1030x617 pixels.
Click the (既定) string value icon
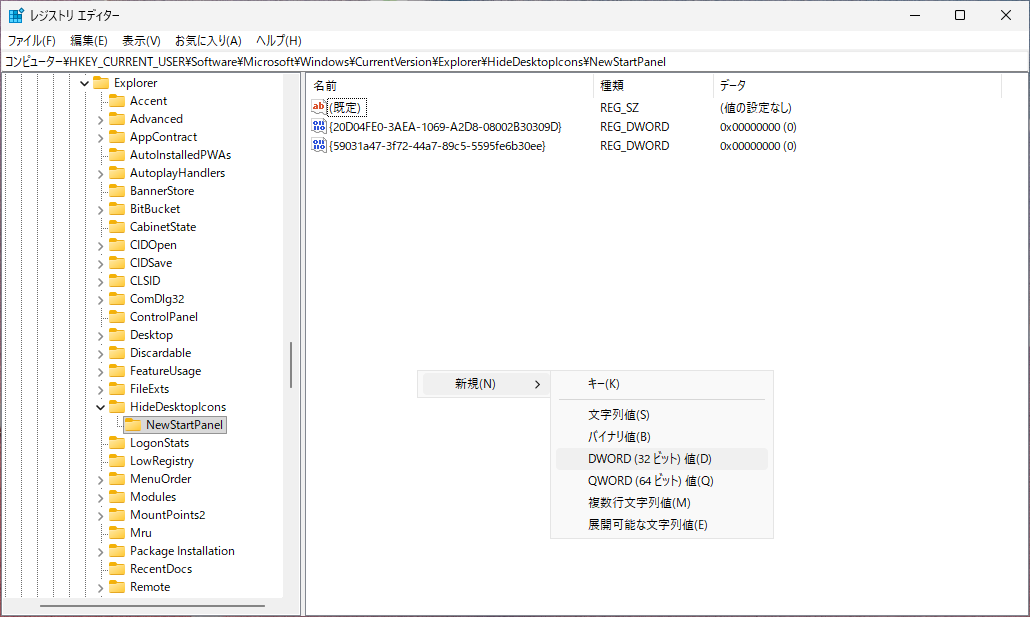click(x=319, y=107)
